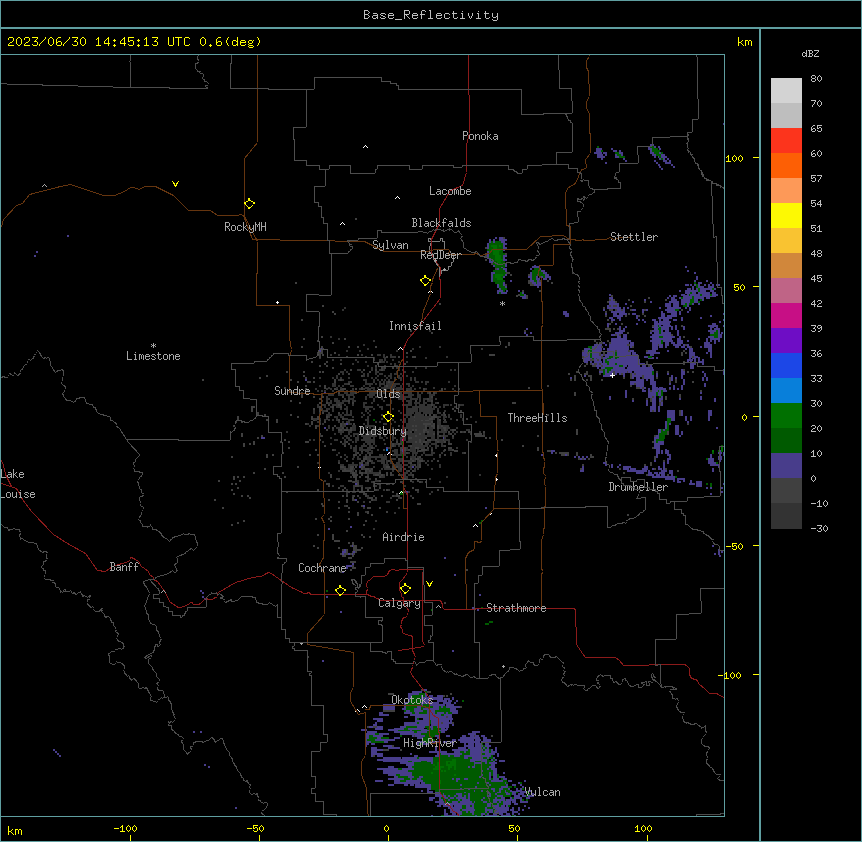Click the Innisfail city label

coord(415,326)
